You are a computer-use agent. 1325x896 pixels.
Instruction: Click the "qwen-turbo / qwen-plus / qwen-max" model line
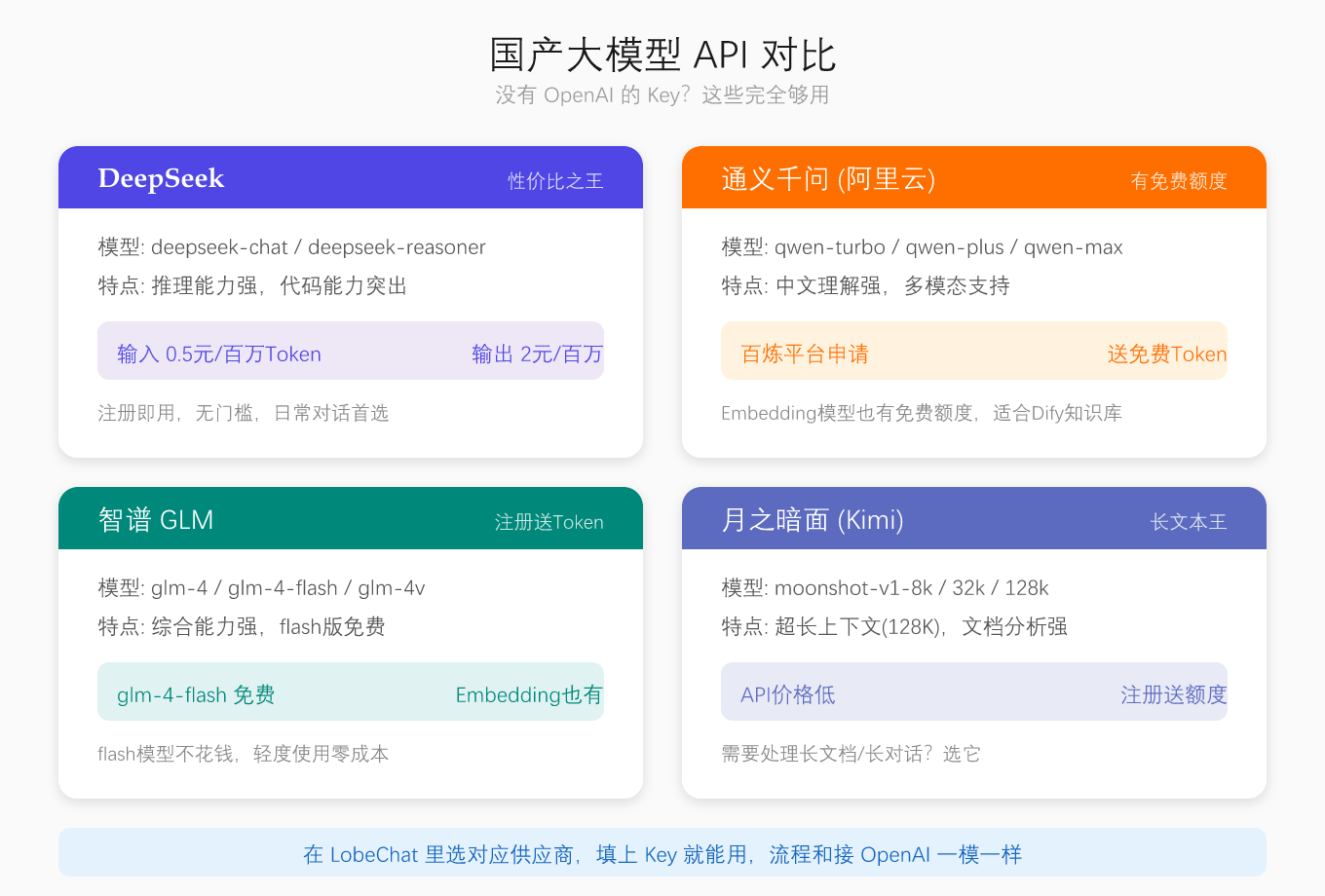[922, 247]
